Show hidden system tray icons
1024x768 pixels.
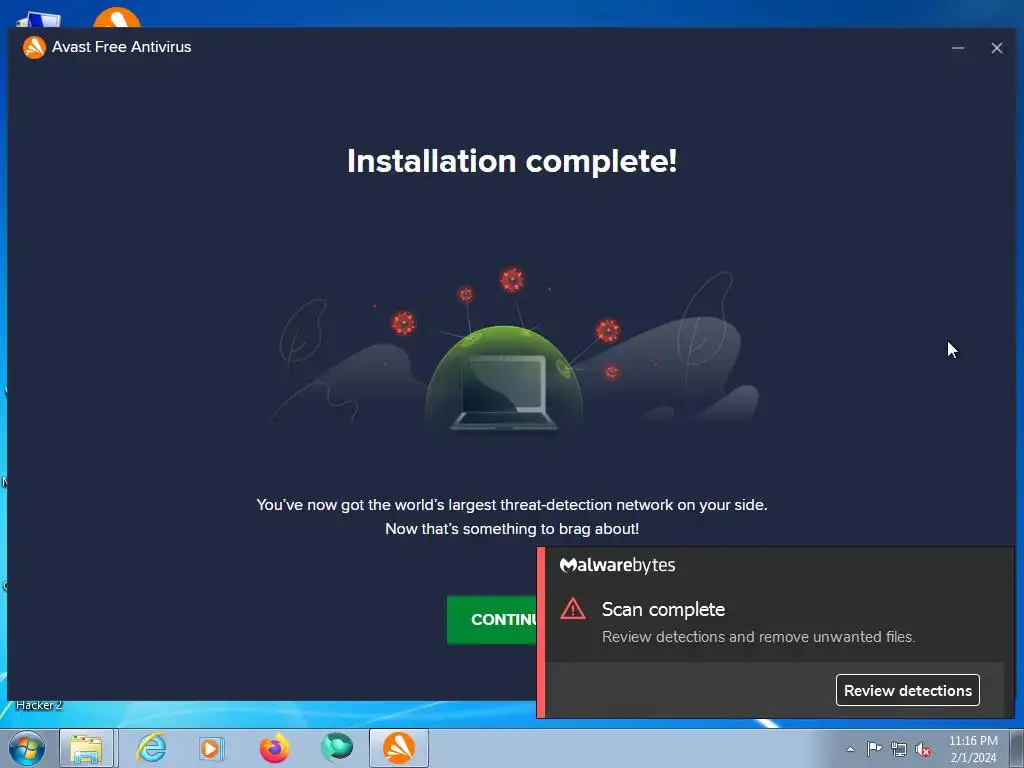[850, 749]
